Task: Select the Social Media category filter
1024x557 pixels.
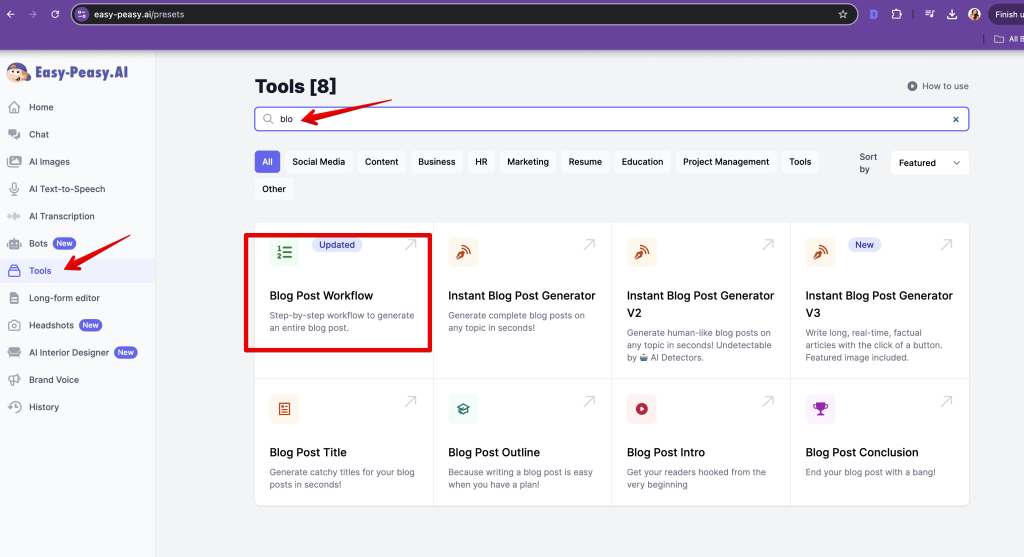Action: (x=318, y=162)
